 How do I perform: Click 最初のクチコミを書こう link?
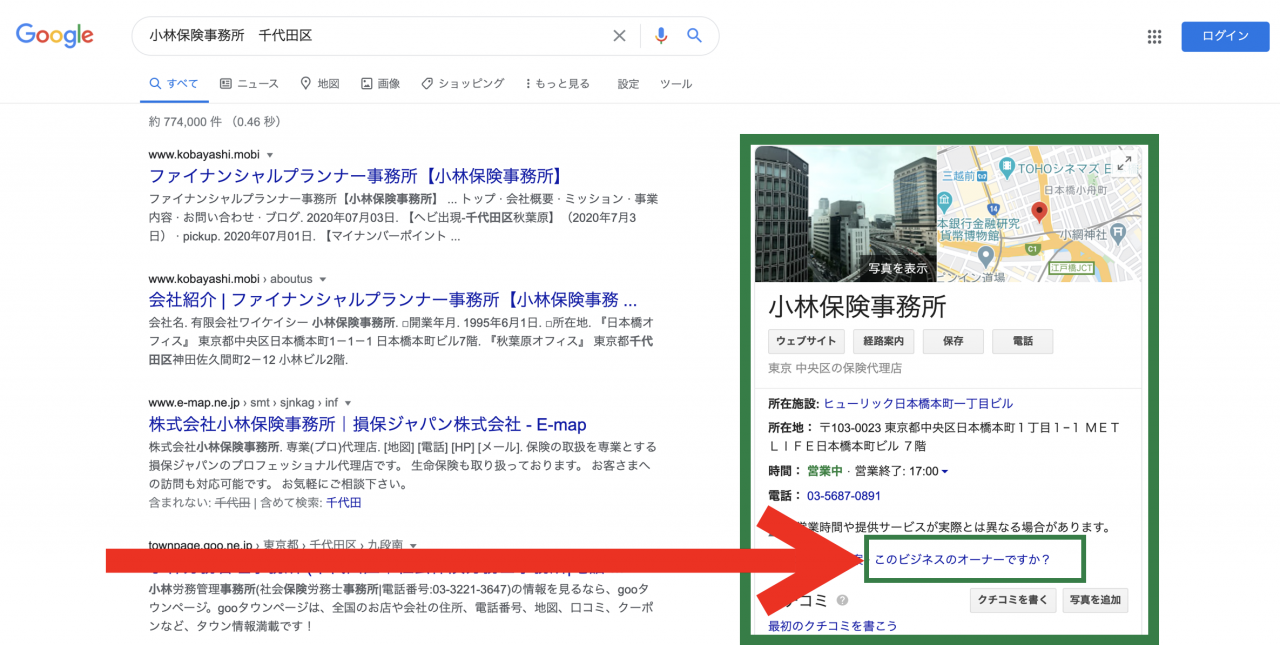point(833,626)
